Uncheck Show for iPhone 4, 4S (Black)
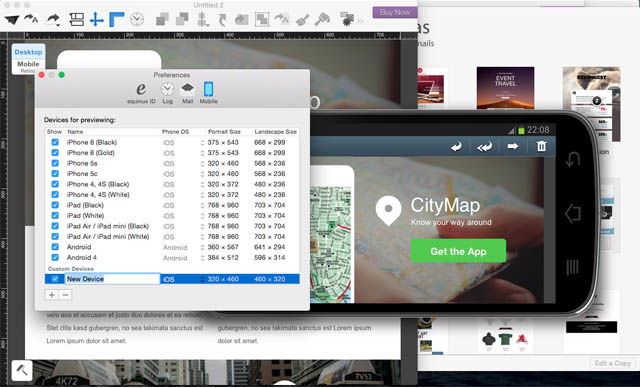The width and height of the screenshot is (640, 388). point(55,184)
